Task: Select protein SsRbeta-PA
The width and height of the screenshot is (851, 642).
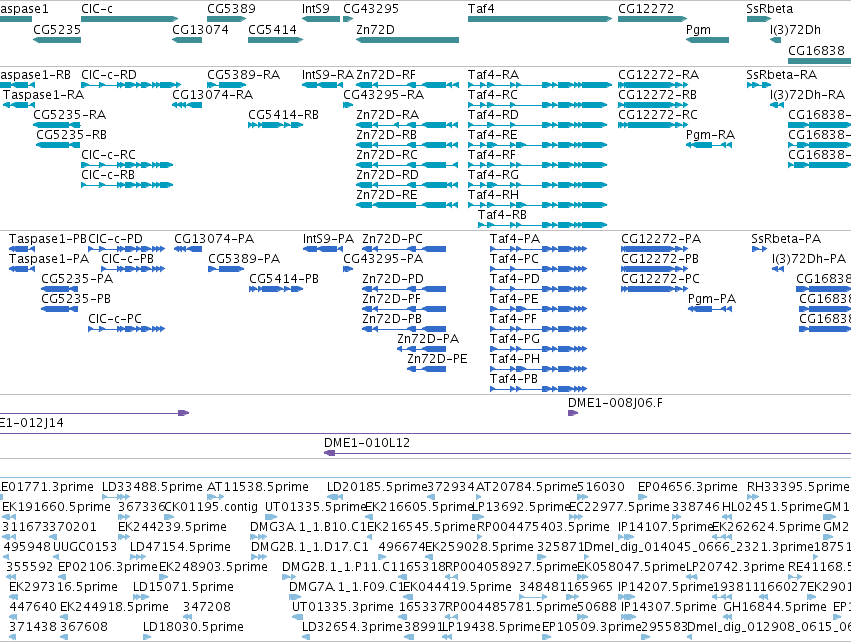Action: pos(759,249)
